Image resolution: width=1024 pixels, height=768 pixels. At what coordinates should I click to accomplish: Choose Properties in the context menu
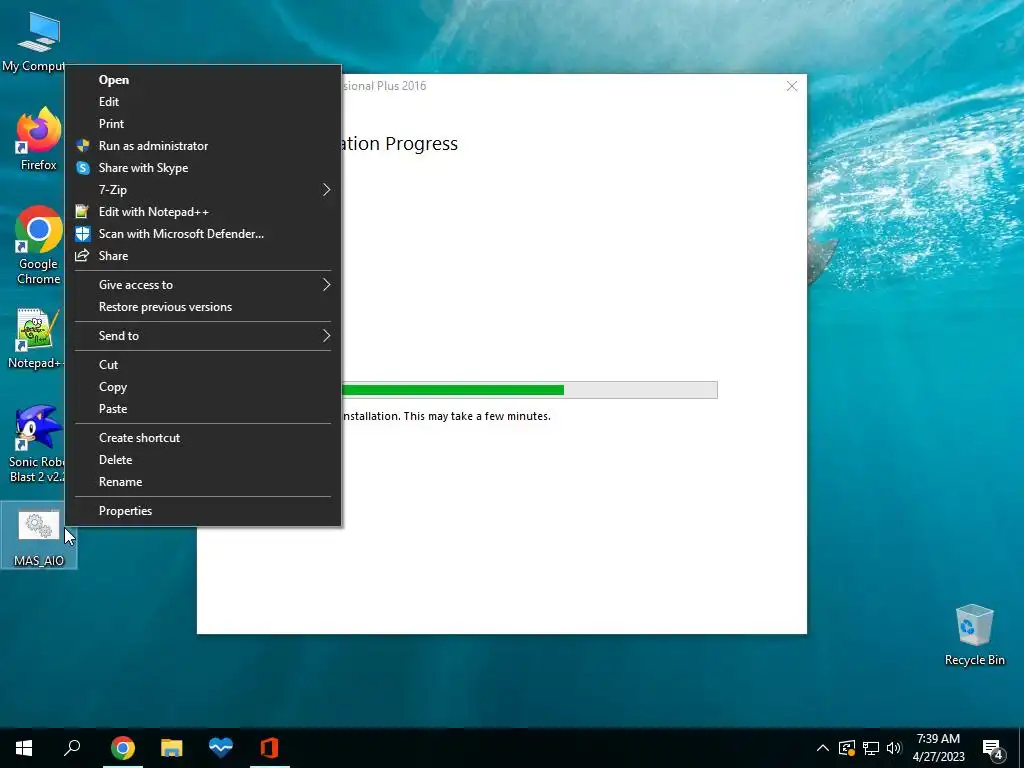pyautogui.click(x=203, y=511)
